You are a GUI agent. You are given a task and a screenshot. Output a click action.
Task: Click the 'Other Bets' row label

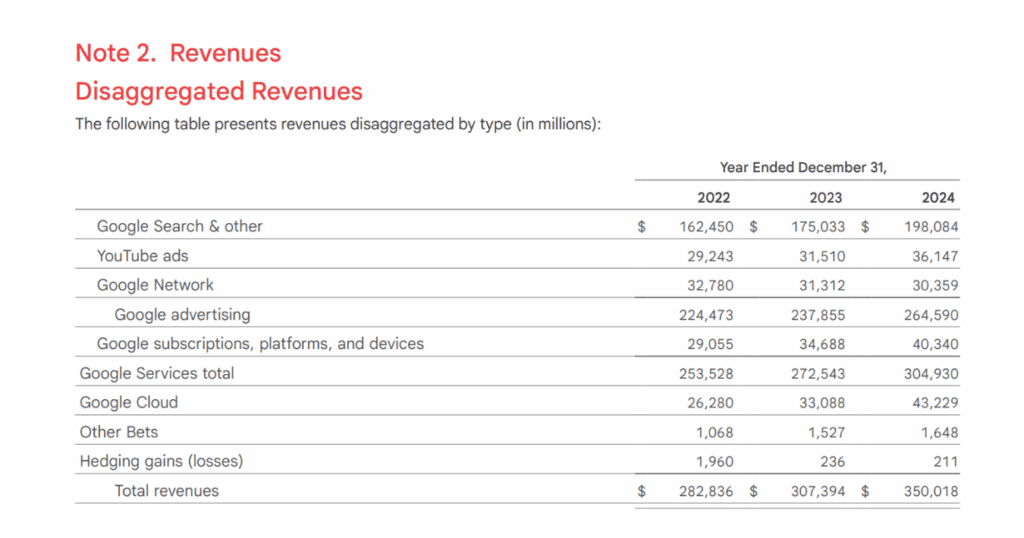pyautogui.click(x=119, y=432)
